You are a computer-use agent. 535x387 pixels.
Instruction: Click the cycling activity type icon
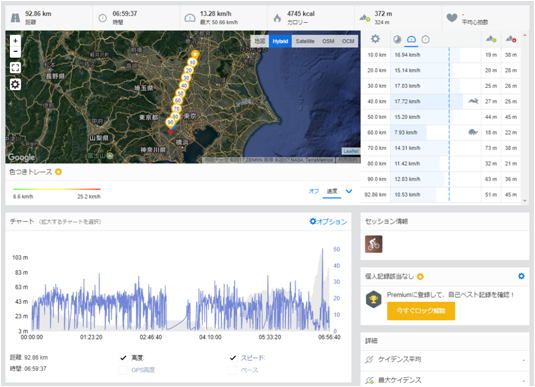(x=374, y=244)
